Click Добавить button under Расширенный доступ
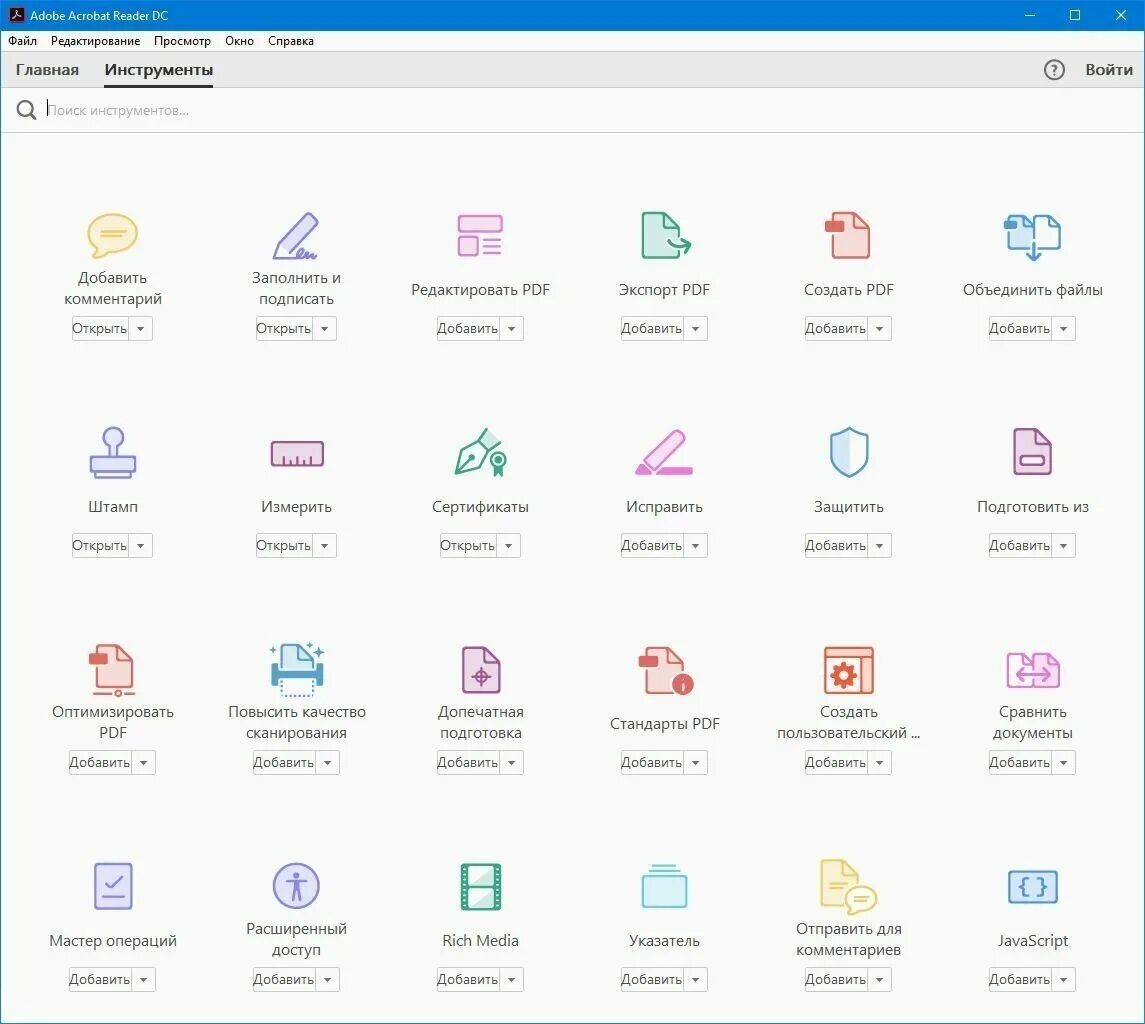The height and width of the screenshot is (1024, 1145). click(283, 979)
